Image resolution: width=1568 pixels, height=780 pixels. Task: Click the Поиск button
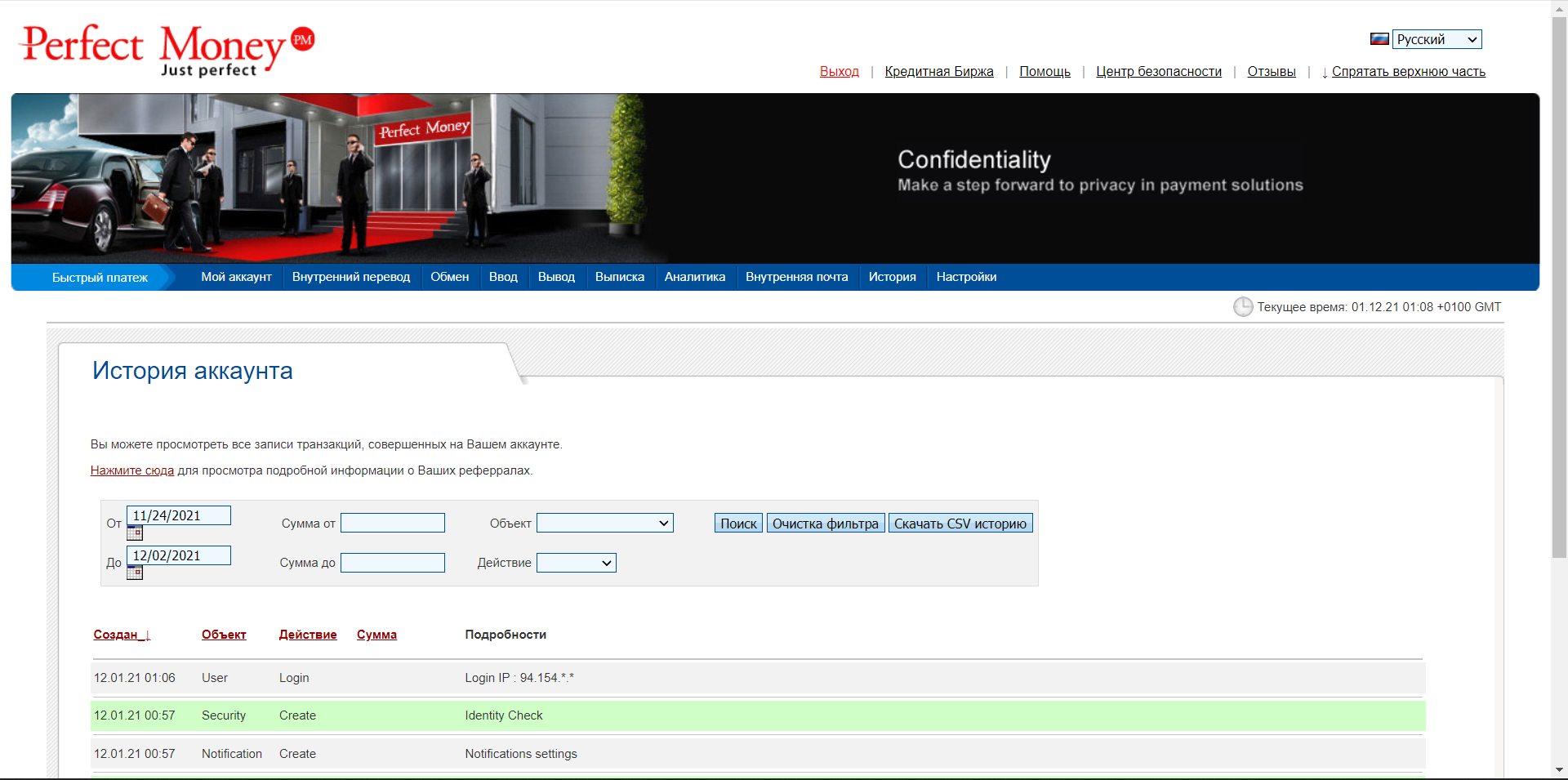(x=738, y=524)
